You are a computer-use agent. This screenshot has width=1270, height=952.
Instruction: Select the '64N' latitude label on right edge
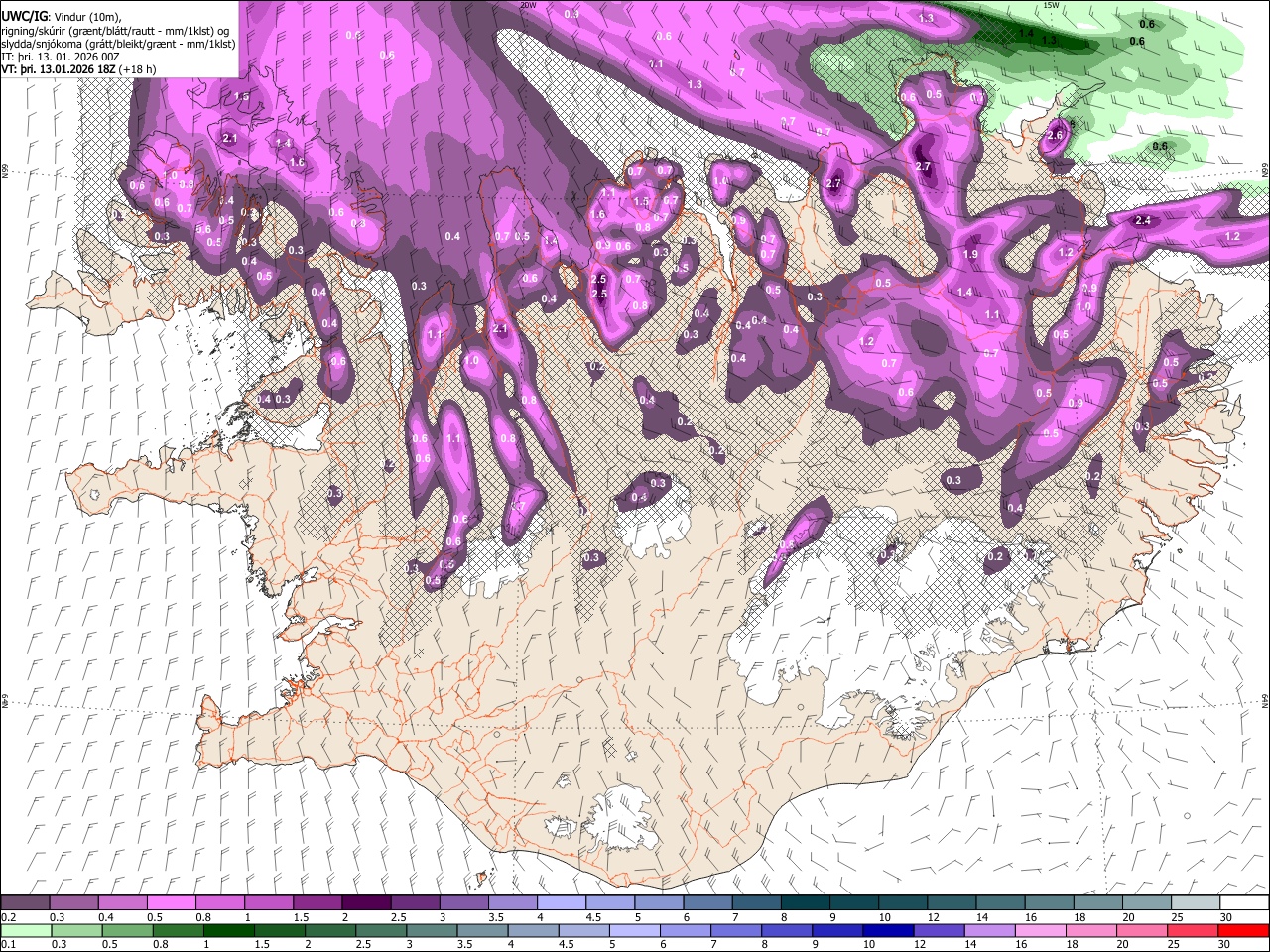pyautogui.click(x=1265, y=700)
